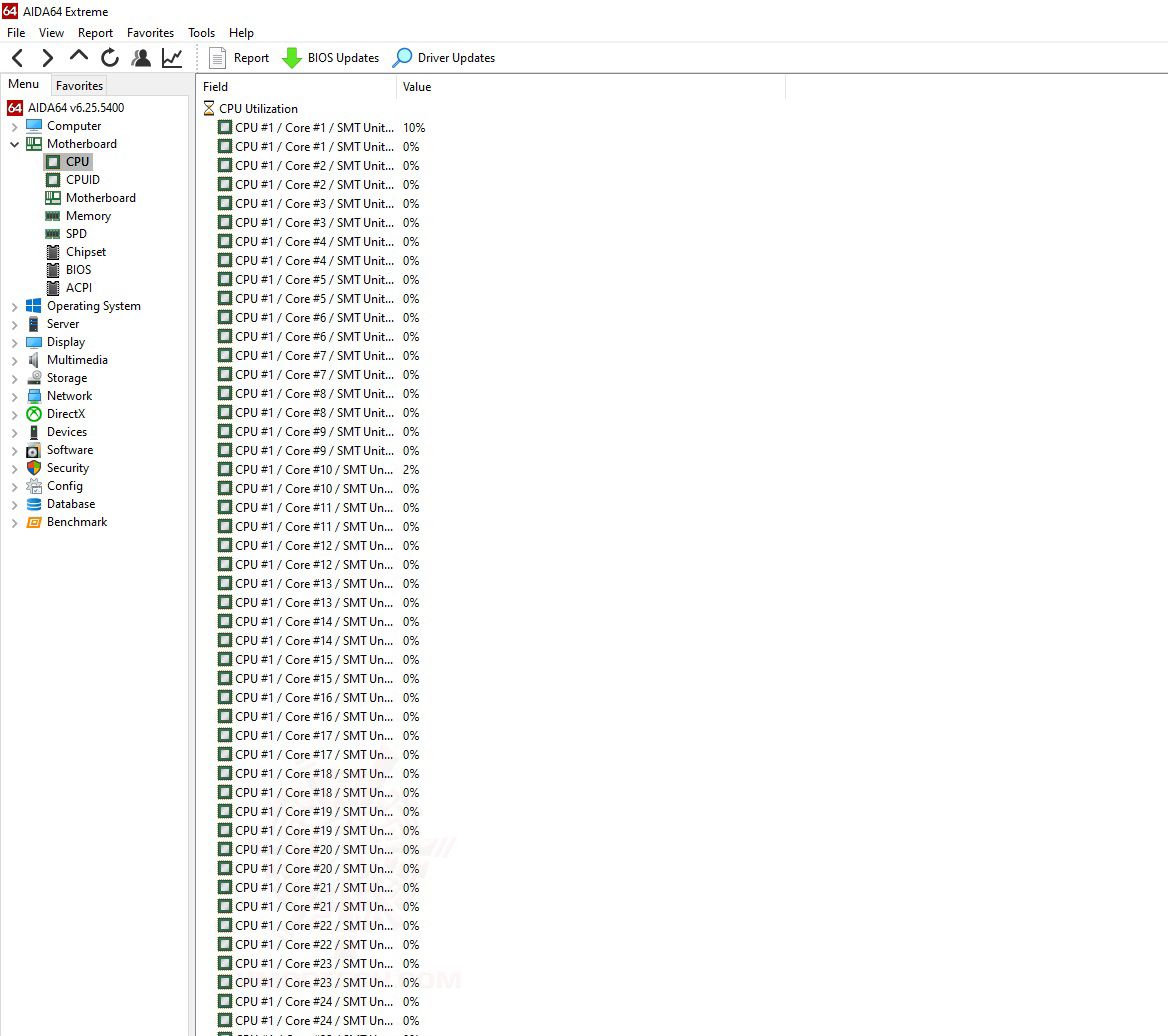Open the View menu

click(51, 33)
